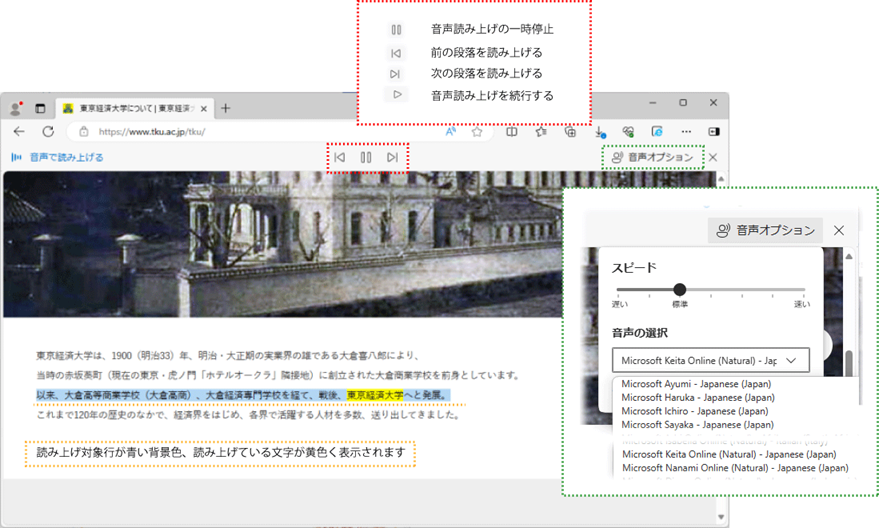Click the 前の段落を読み上げる legend text
Viewport: 879px width, 528px height.
click(x=487, y=53)
